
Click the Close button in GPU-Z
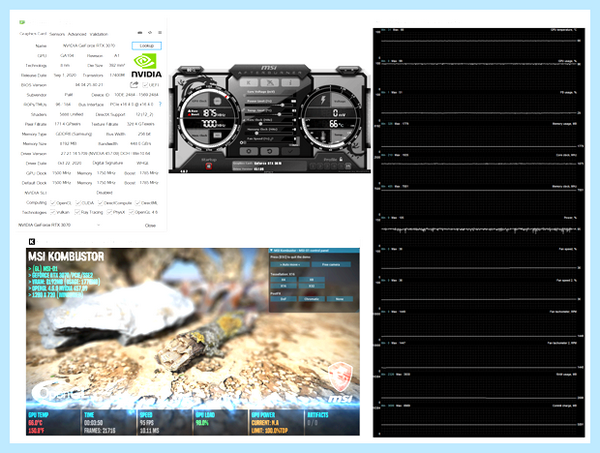[x=150, y=225]
